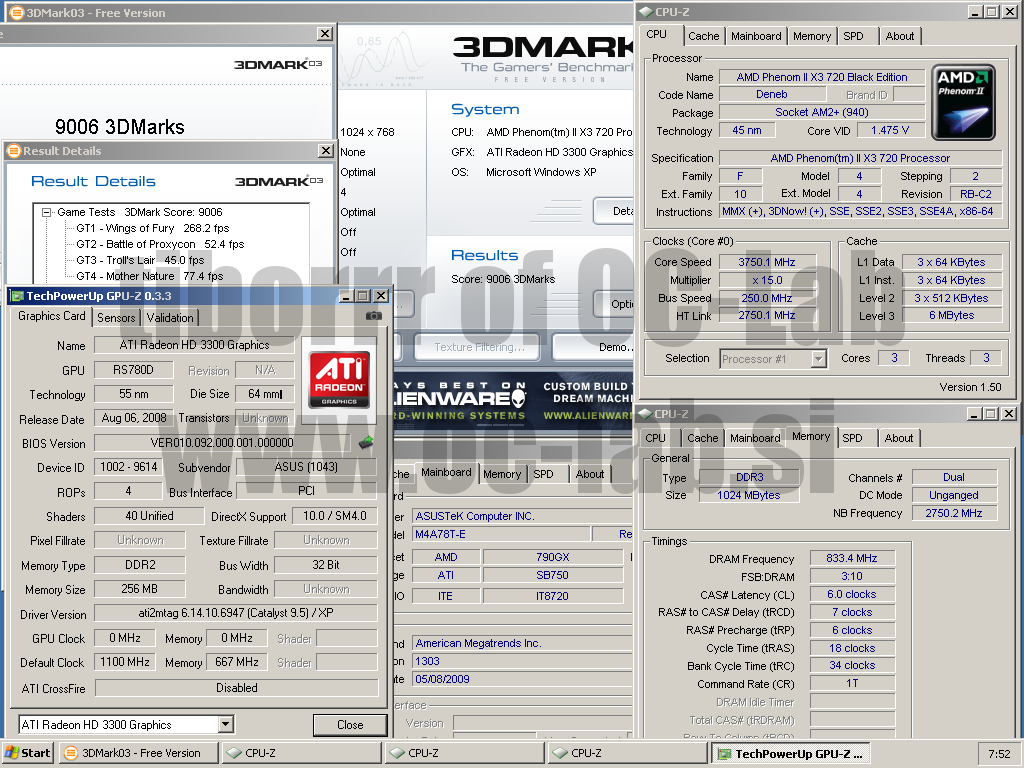Click the Details button under System in 3DMark03
The width and height of the screenshot is (1024, 768).
(x=614, y=211)
